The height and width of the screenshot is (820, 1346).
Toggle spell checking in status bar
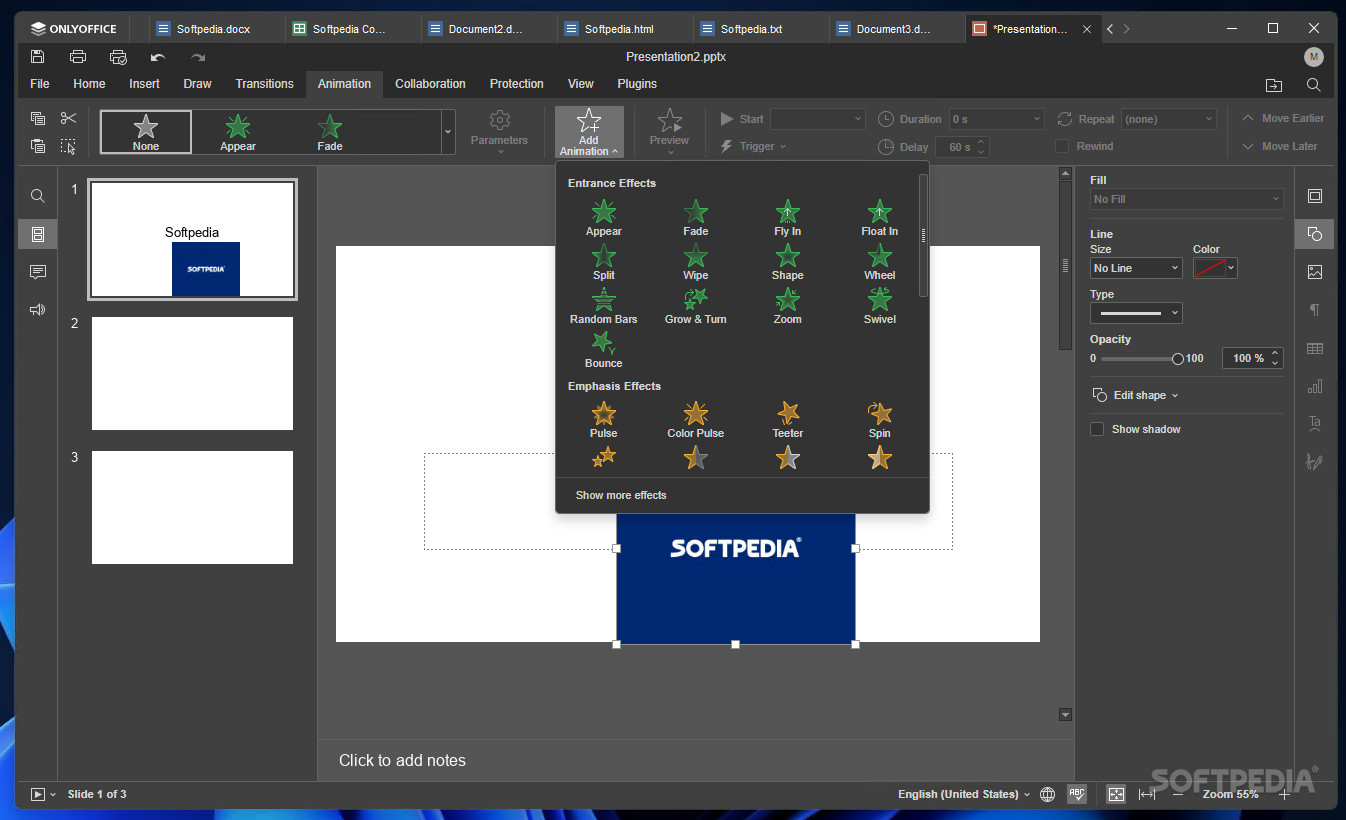coord(1077,794)
